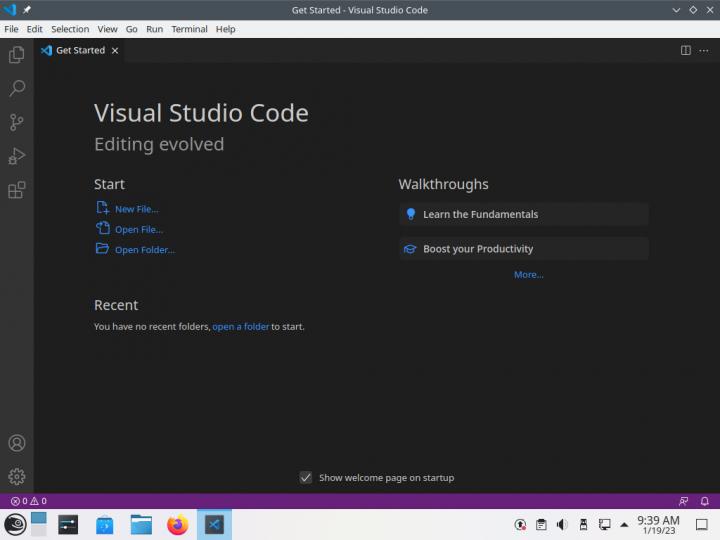720x540 pixels.
Task: Launch Firefox from the taskbar
Action: pyautogui.click(x=177, y=524)
